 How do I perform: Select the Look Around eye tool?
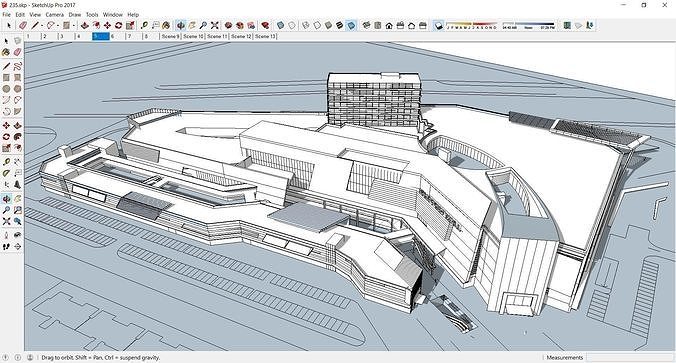tap(17, 235)
